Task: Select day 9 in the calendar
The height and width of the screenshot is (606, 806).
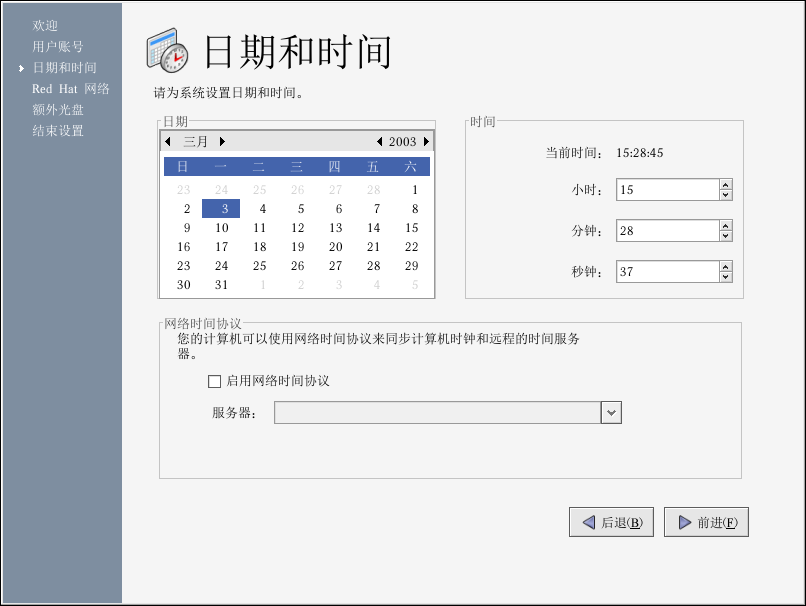Action: (186, 228)
